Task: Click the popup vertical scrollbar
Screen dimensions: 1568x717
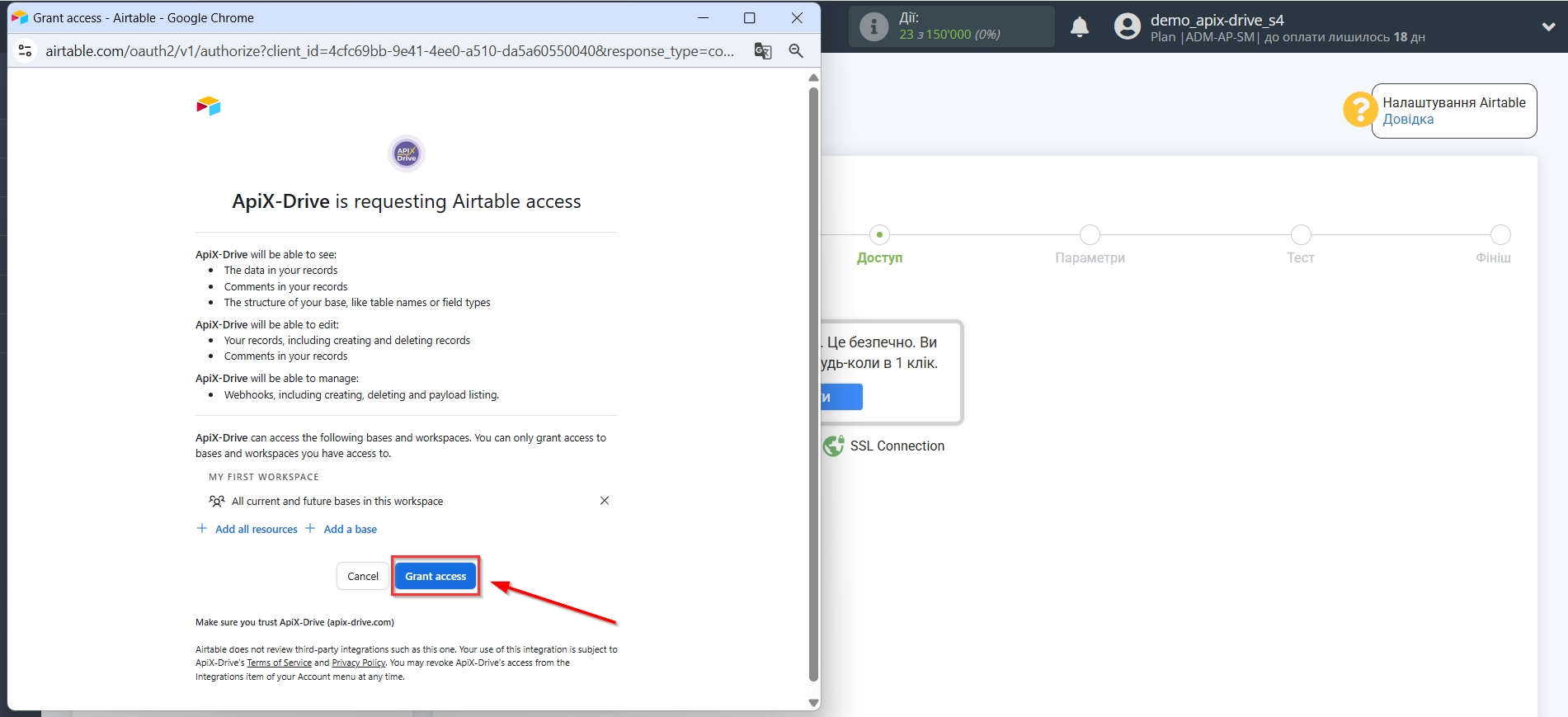Action: pyautogui.click(x=813, y=384)
